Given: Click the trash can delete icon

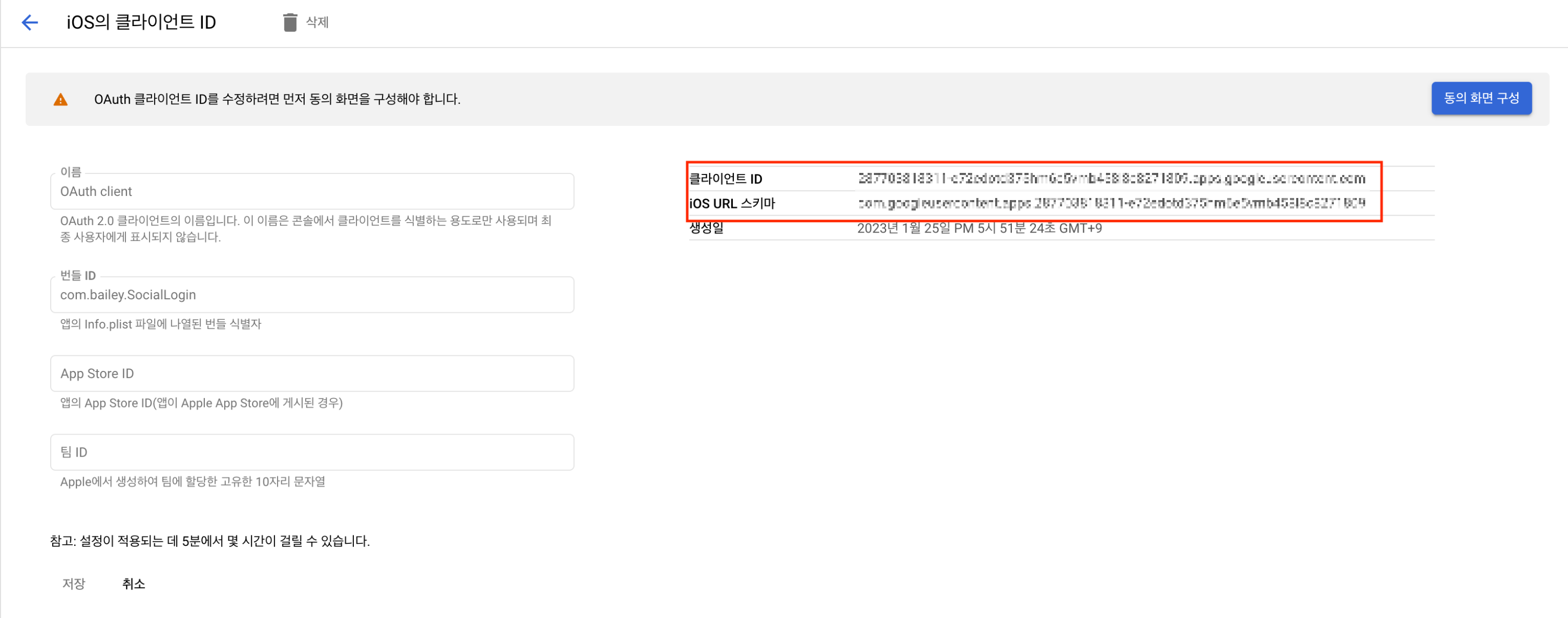Looking at the screenshot, I should [x=290, y=22].
